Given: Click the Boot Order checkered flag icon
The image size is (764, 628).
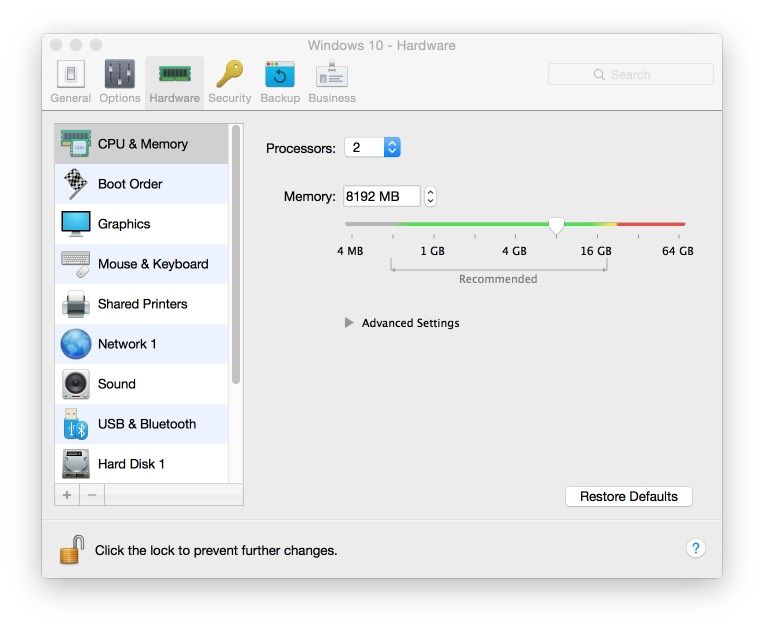Looking at the screenshot, I should pyautogui.click(x=76, y=184).
